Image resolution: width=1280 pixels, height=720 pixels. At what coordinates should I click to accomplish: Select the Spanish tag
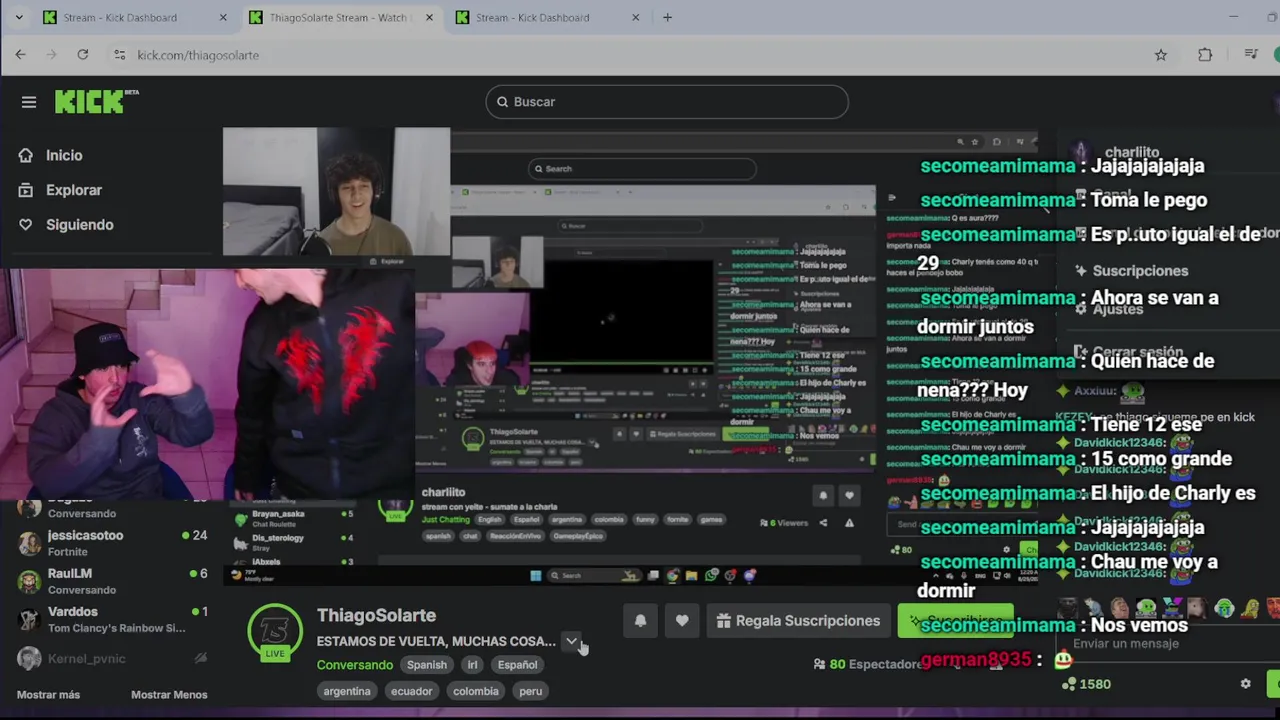click(x=427, y=665)
